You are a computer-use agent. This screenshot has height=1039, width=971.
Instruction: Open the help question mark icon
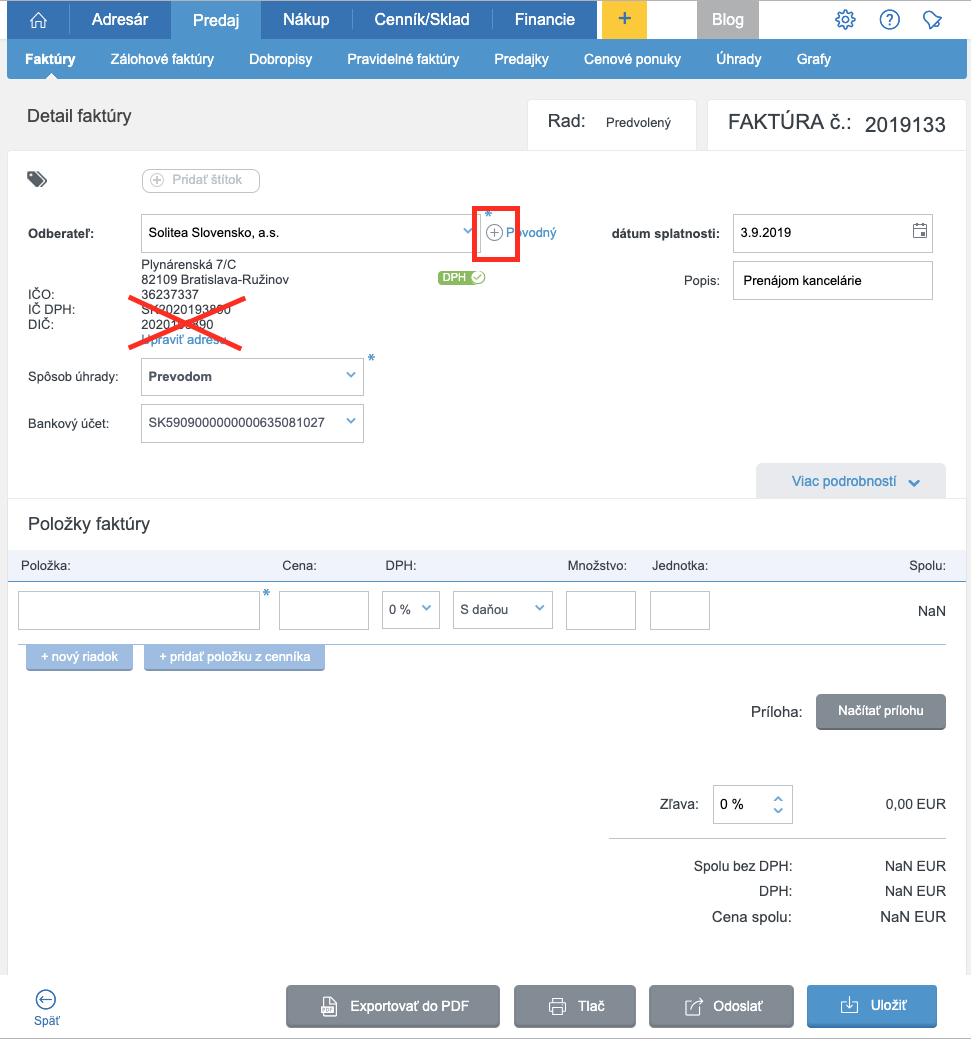[x=889, y=20]
